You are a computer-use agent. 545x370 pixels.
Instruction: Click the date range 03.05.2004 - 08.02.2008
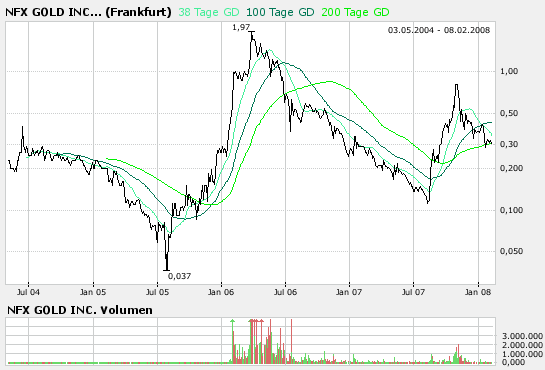tap(439, 30)
